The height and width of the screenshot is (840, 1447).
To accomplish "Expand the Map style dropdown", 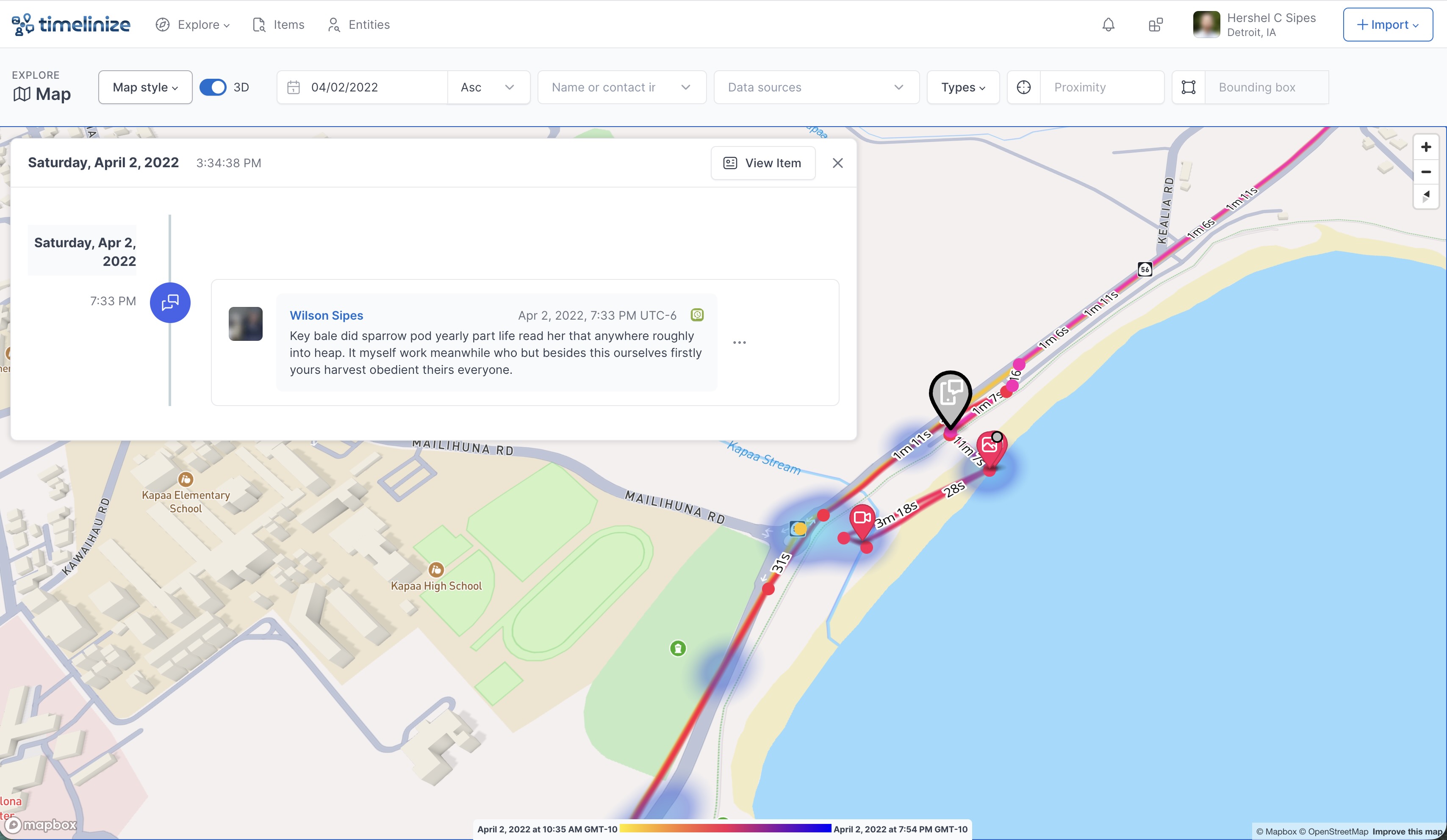I will tap(145, 87).
